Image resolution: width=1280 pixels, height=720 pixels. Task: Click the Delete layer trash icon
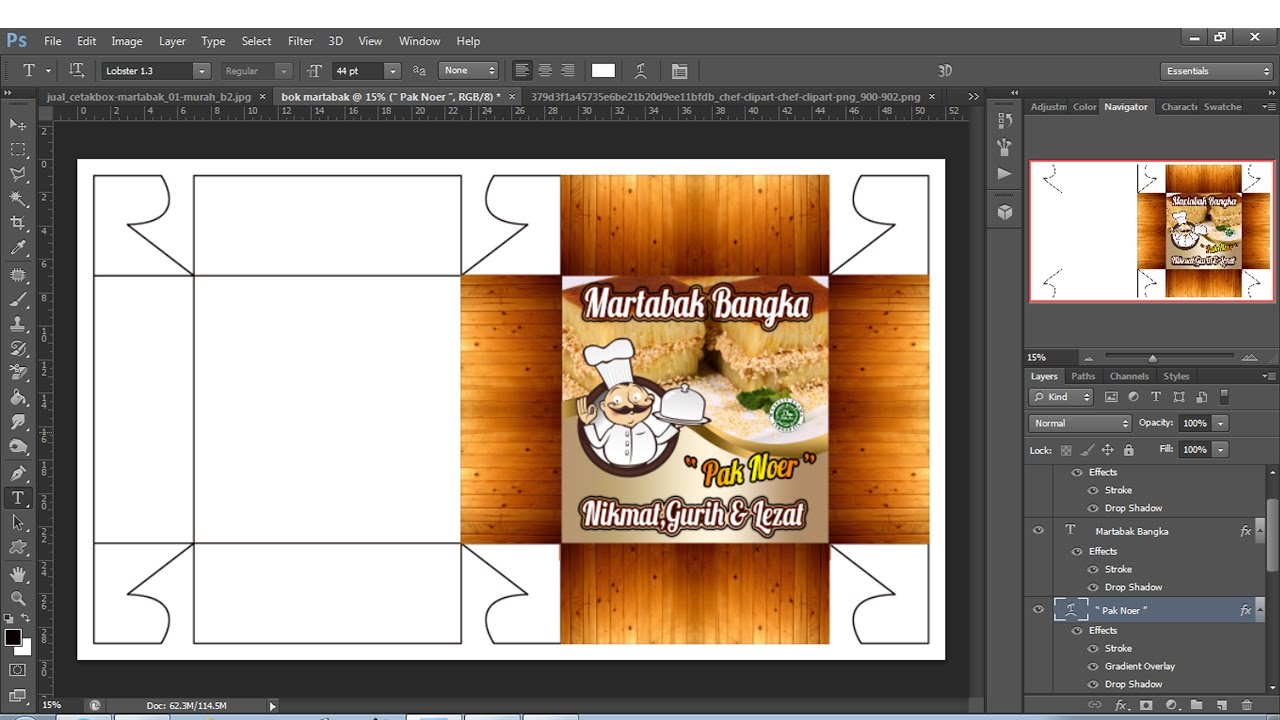[x=1245, y=705]
